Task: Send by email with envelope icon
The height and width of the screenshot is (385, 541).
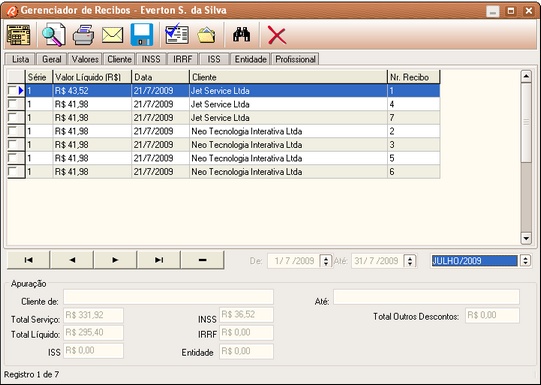Action: (112, 35)
